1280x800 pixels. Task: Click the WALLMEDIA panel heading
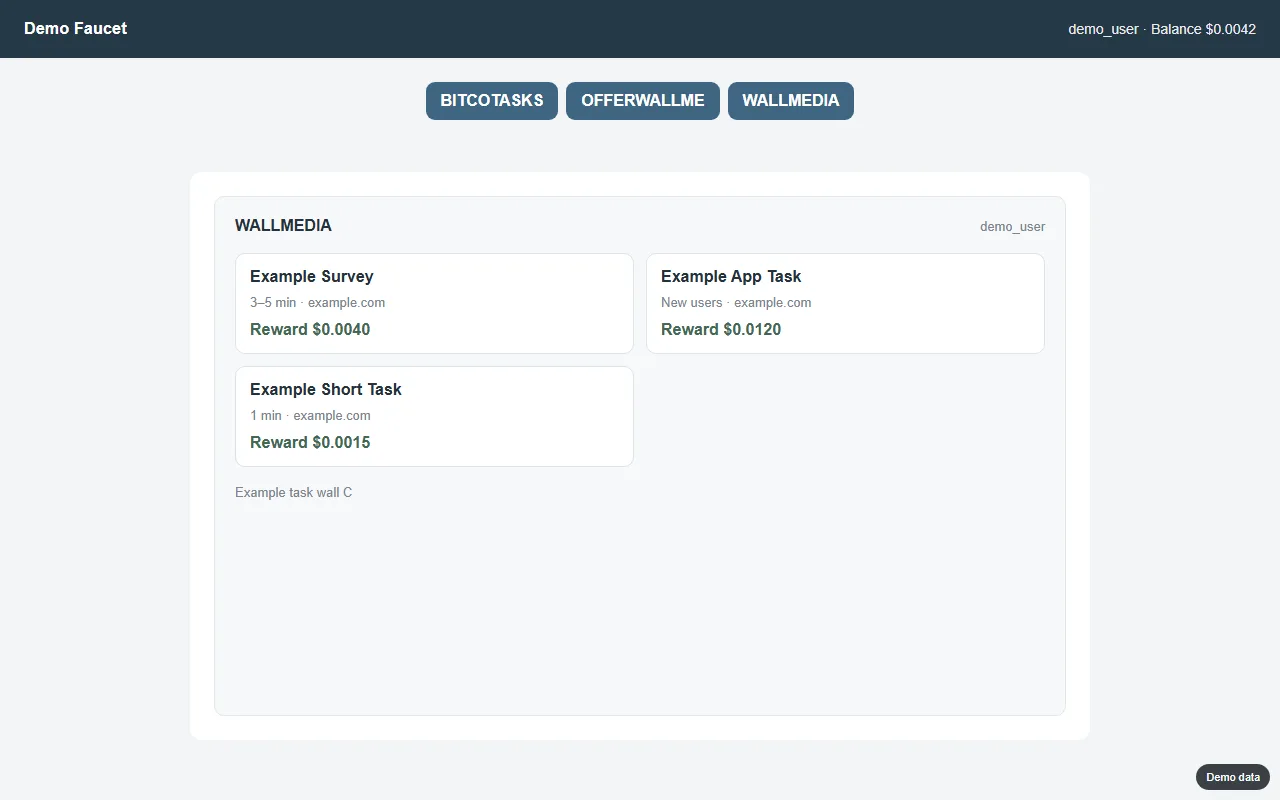pos(283,226)
